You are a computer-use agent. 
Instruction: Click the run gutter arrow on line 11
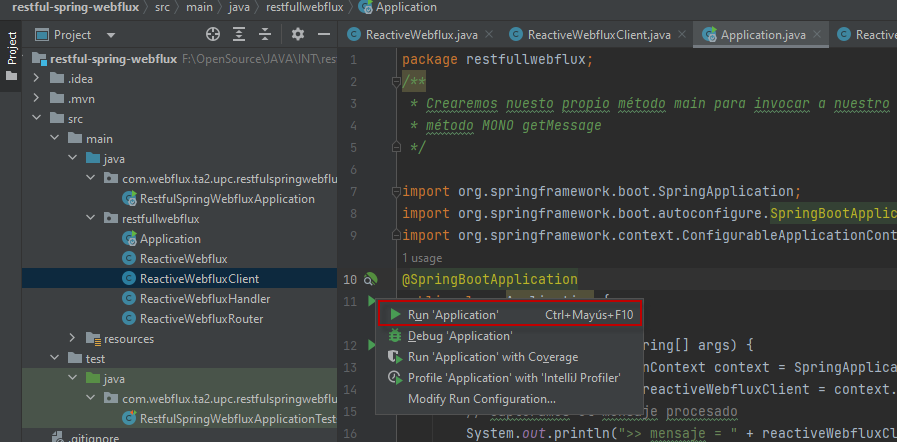coord(371,300)
